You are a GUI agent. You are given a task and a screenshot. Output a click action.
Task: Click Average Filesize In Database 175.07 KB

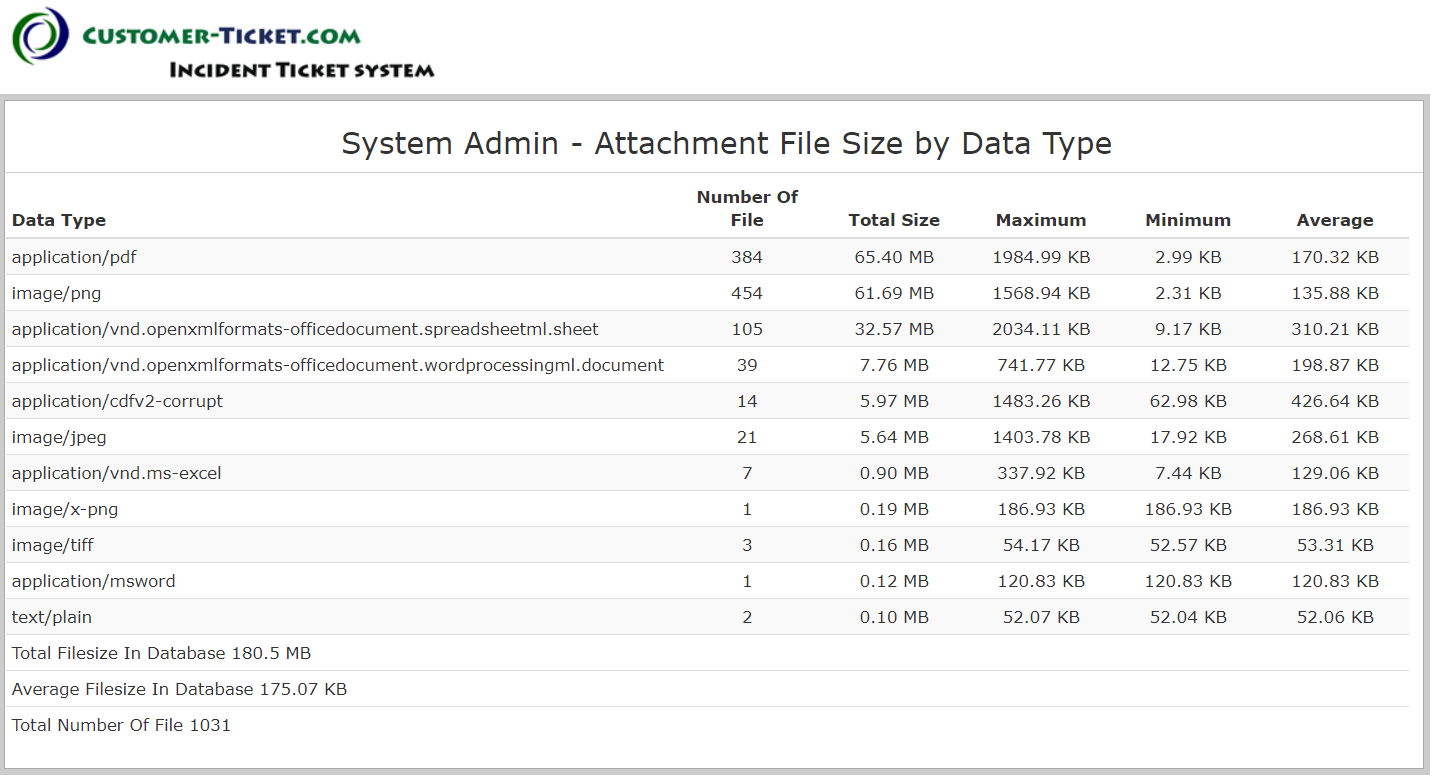(179, 689)
